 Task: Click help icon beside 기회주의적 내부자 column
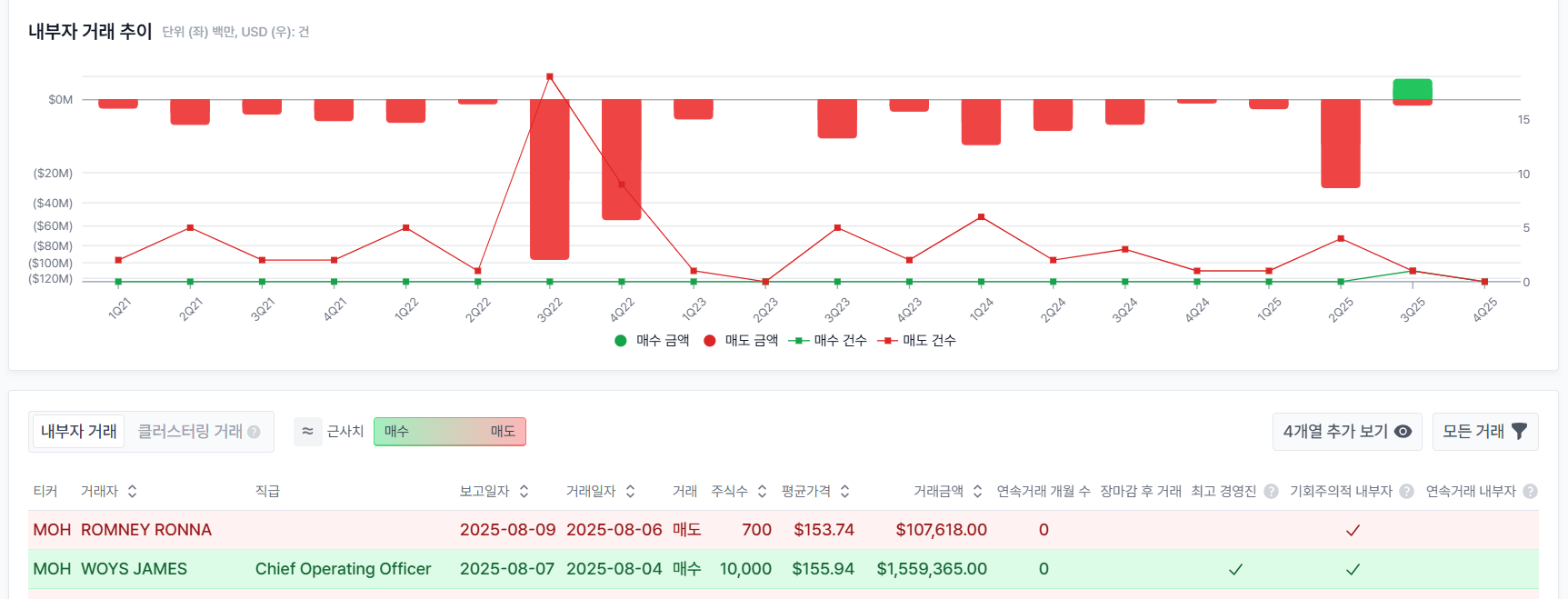[x=1406, y=492]
